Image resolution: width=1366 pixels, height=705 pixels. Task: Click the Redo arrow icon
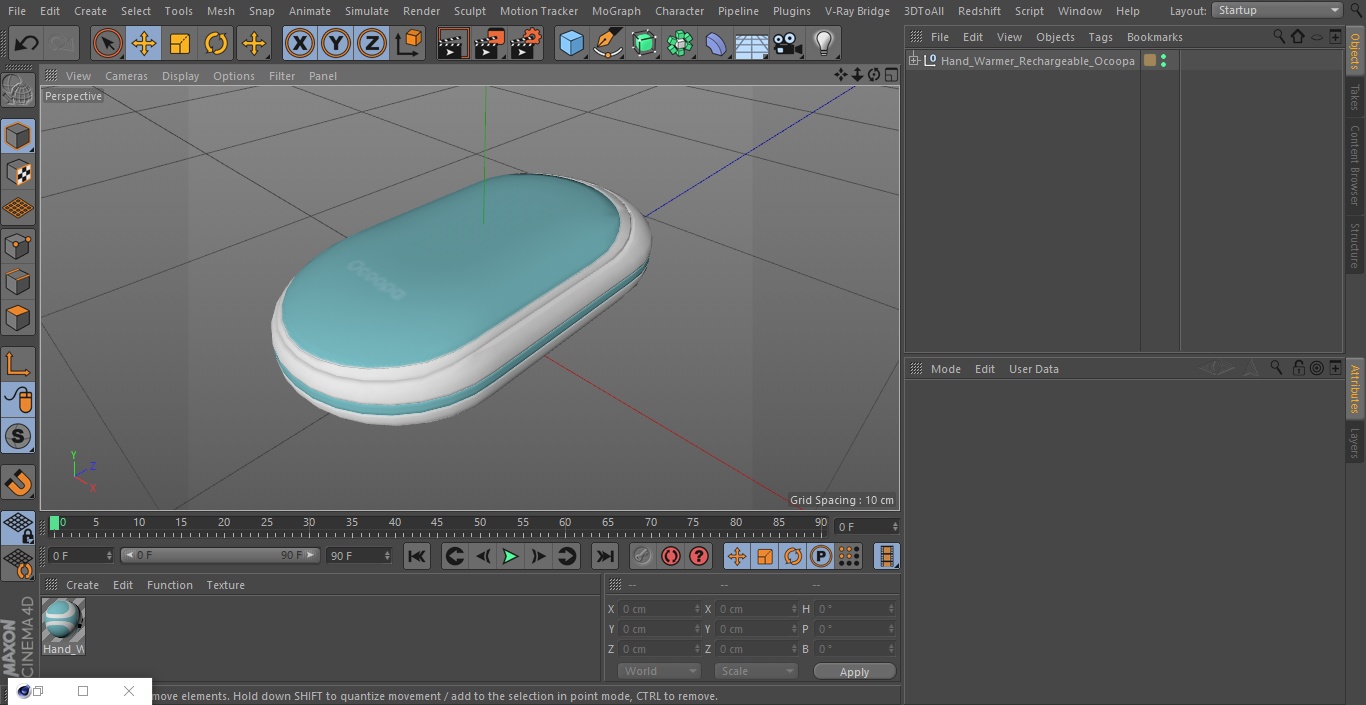click(x=62, y=43)
